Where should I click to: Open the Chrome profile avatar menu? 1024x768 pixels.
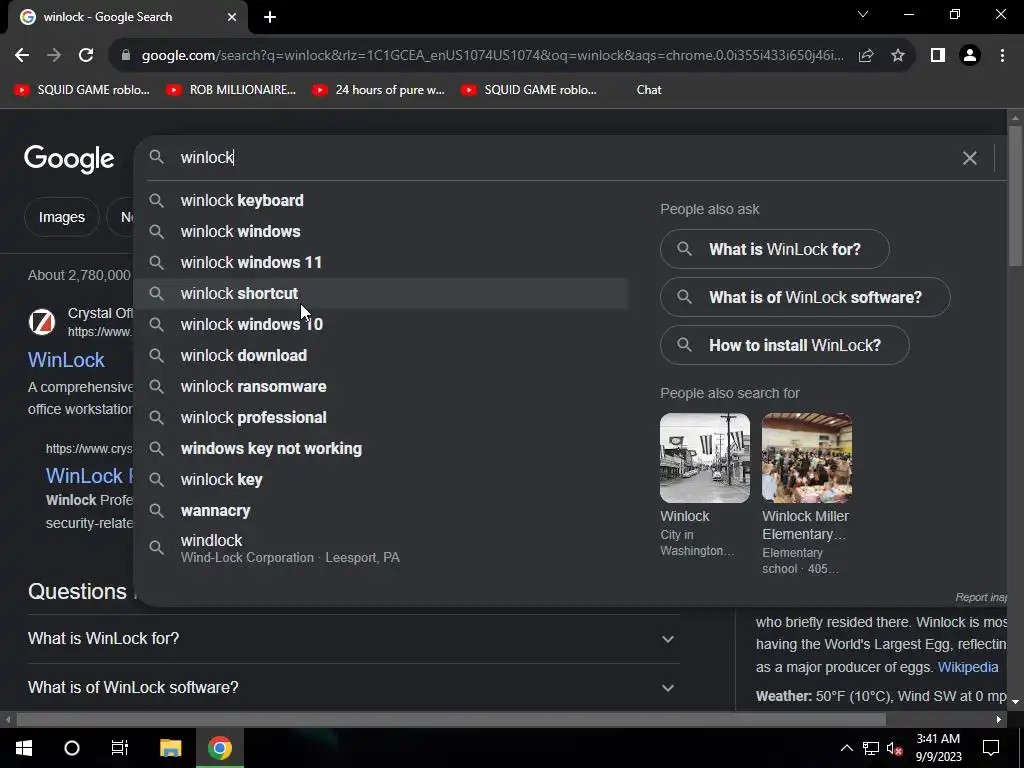pyautogui.click(x=970, y=56)
